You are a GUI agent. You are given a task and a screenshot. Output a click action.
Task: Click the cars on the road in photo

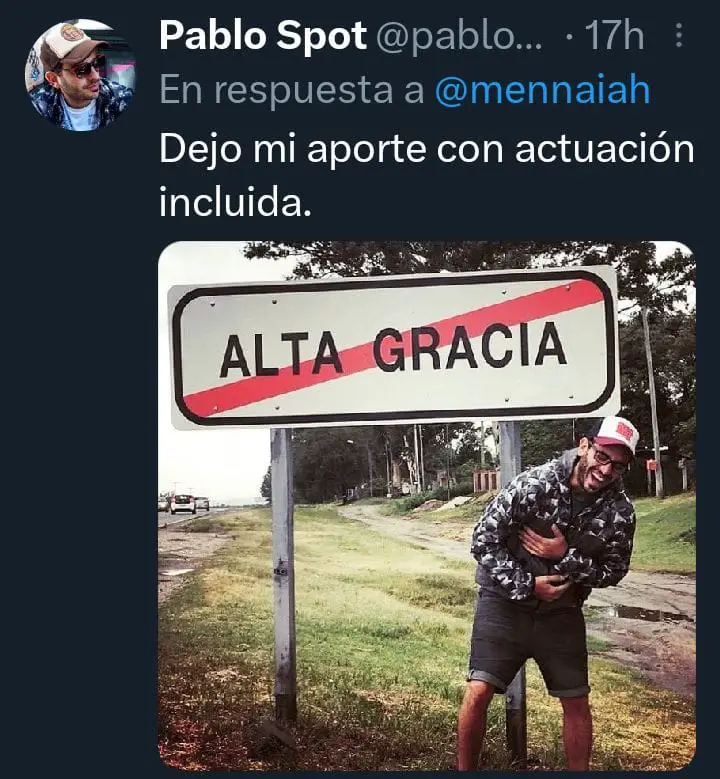click(x=184, y=504)
